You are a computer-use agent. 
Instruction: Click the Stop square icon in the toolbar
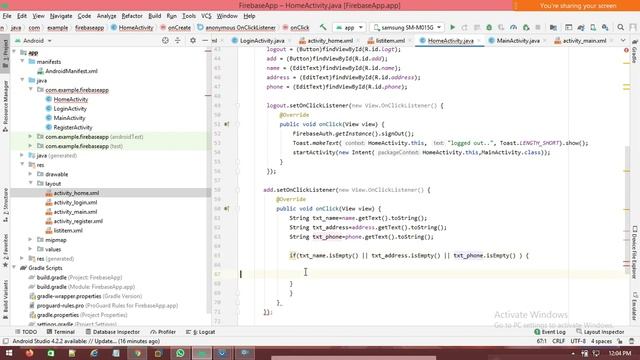click(538, 27)
